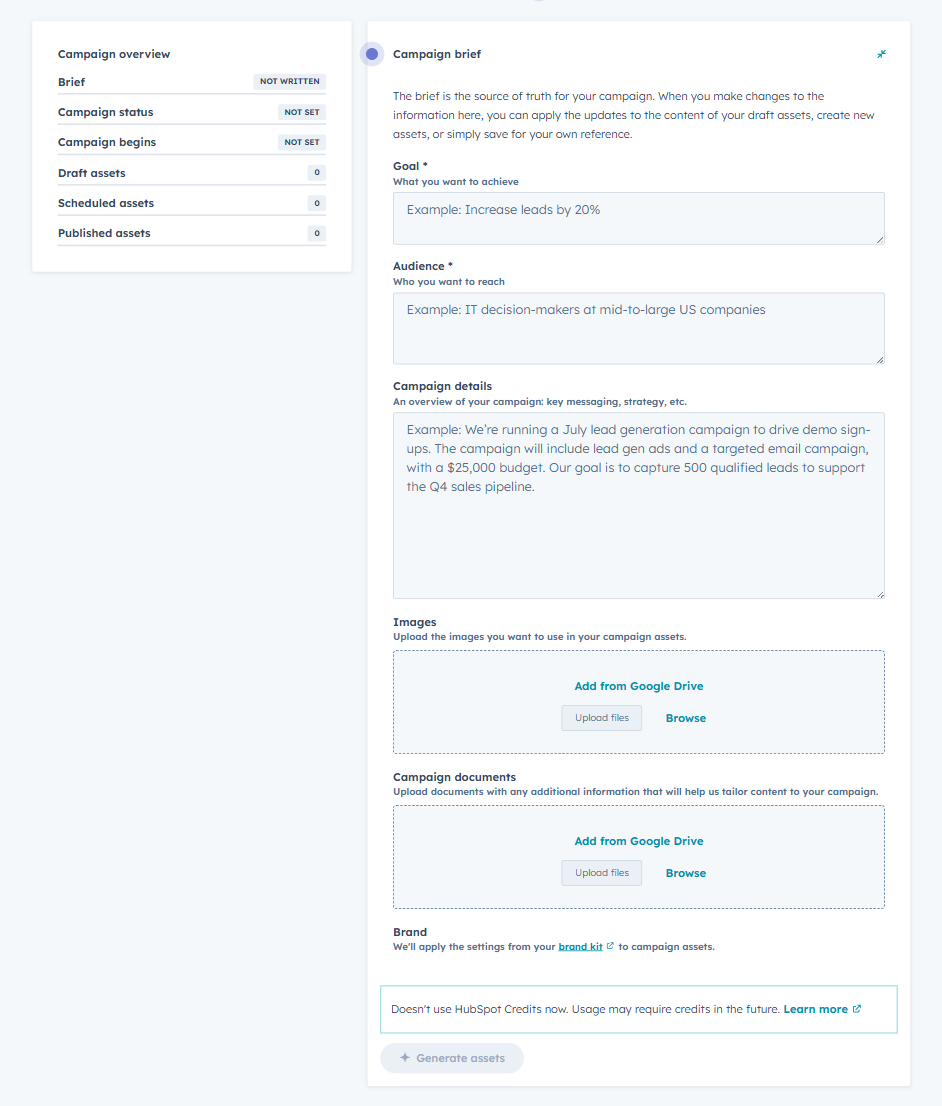Select Draft assets in Campaign overview
The image size is (942, 1106).
(x=92, y=172)
